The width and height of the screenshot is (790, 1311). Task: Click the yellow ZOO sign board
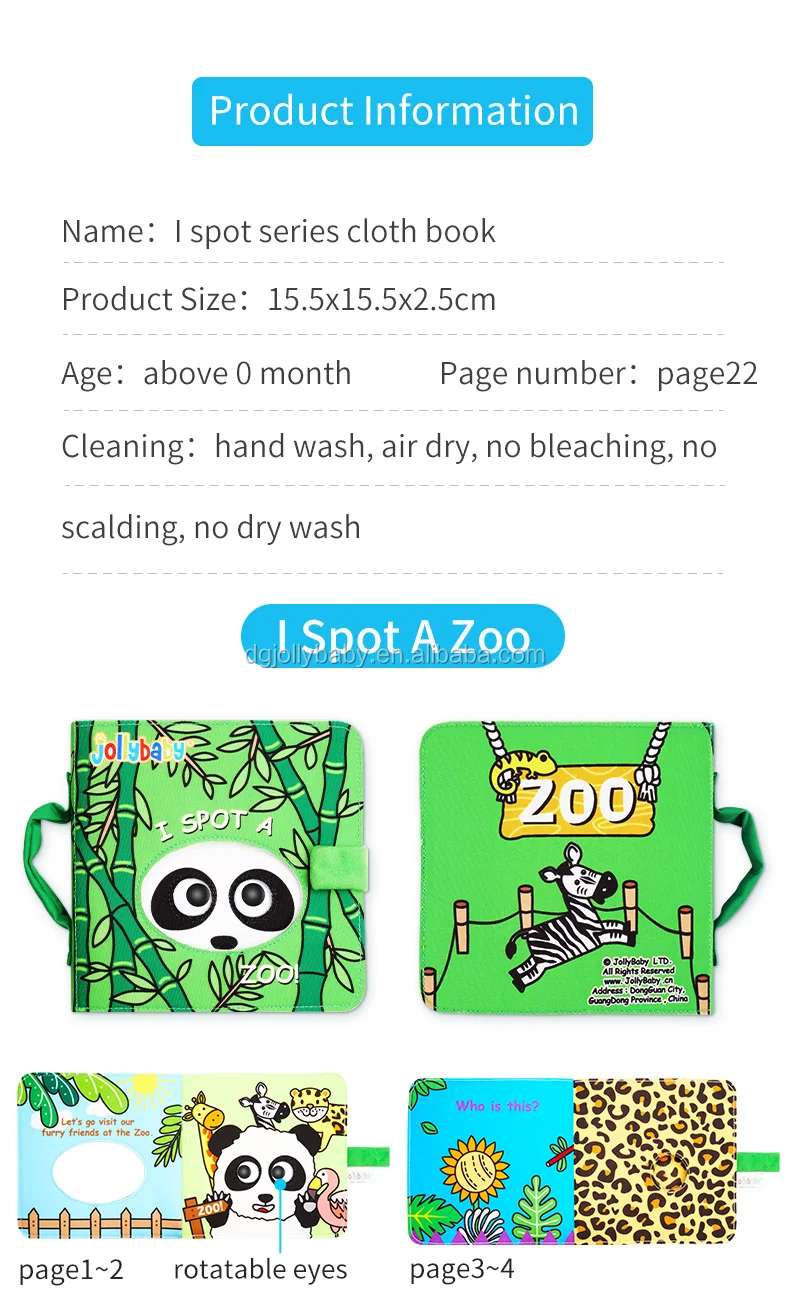(x=577, y=801)
